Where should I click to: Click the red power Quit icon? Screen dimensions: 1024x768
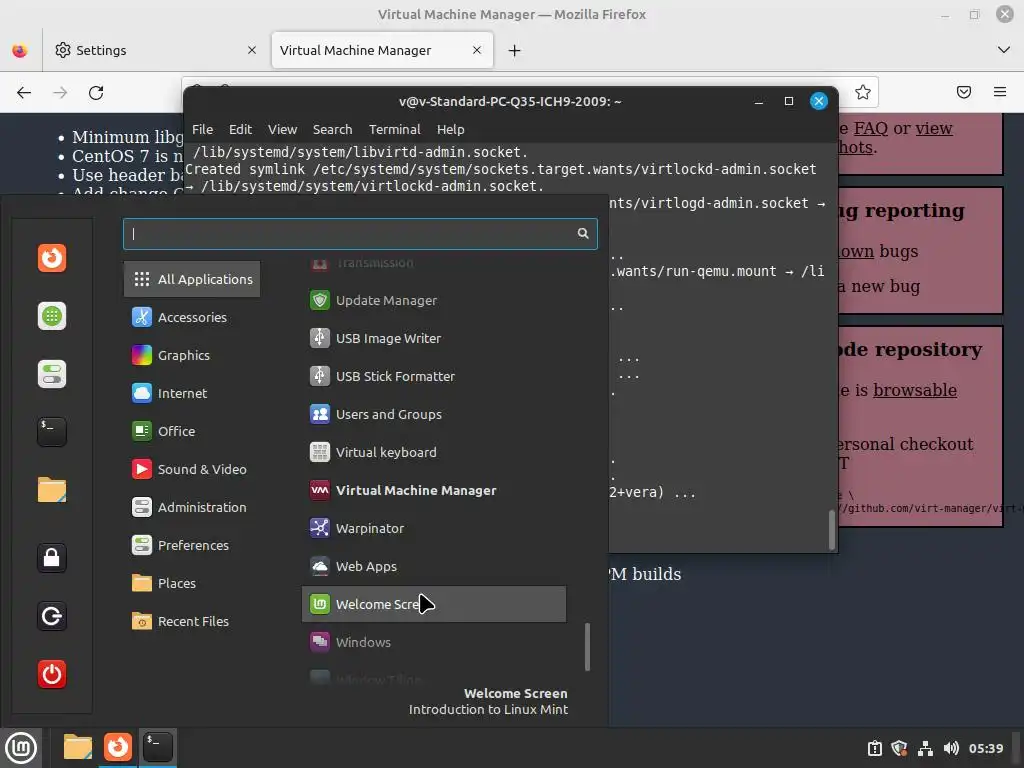point(52,674)
